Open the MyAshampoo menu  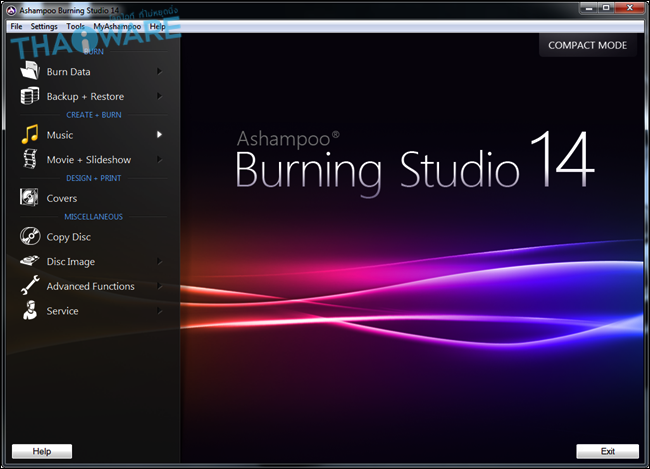click(x=117, y=26)
